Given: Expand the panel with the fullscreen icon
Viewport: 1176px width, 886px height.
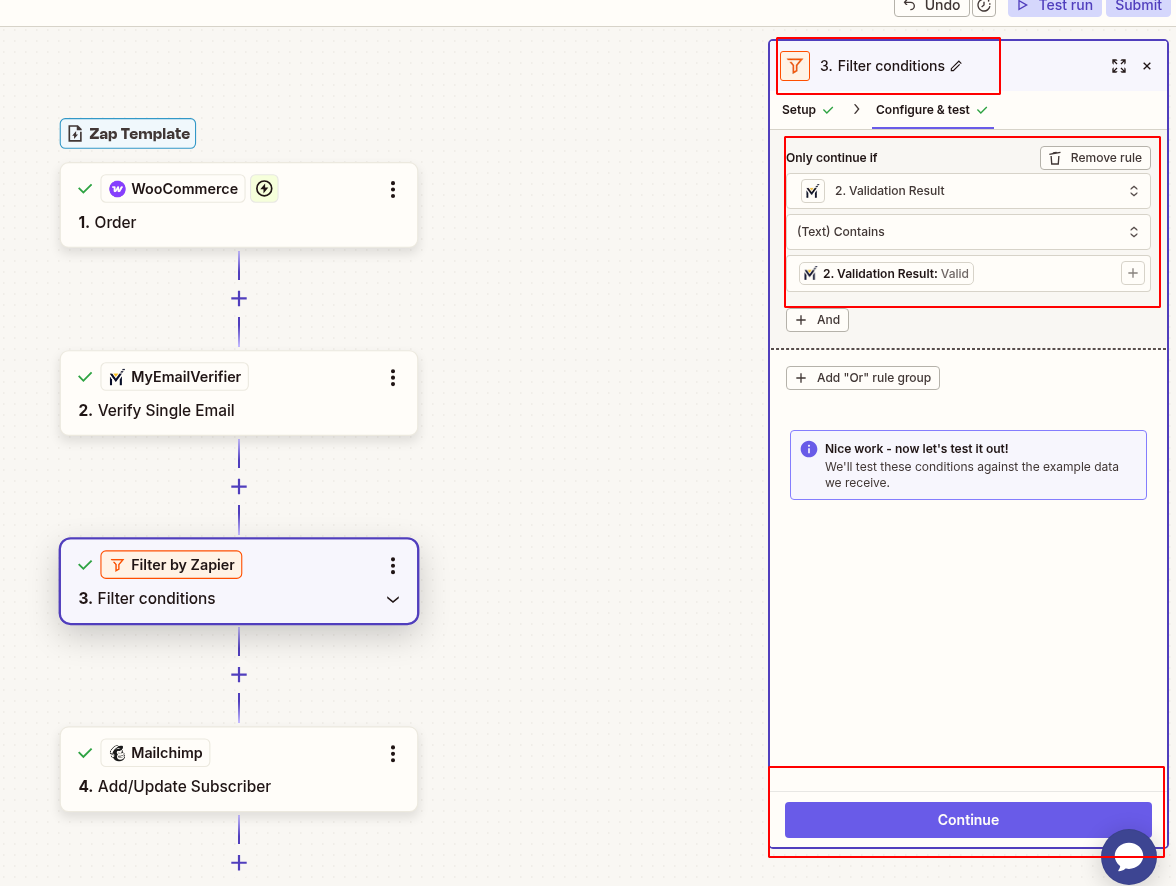Looking at the screenshot, I should pyautogui.click(x=1118, y=66).
